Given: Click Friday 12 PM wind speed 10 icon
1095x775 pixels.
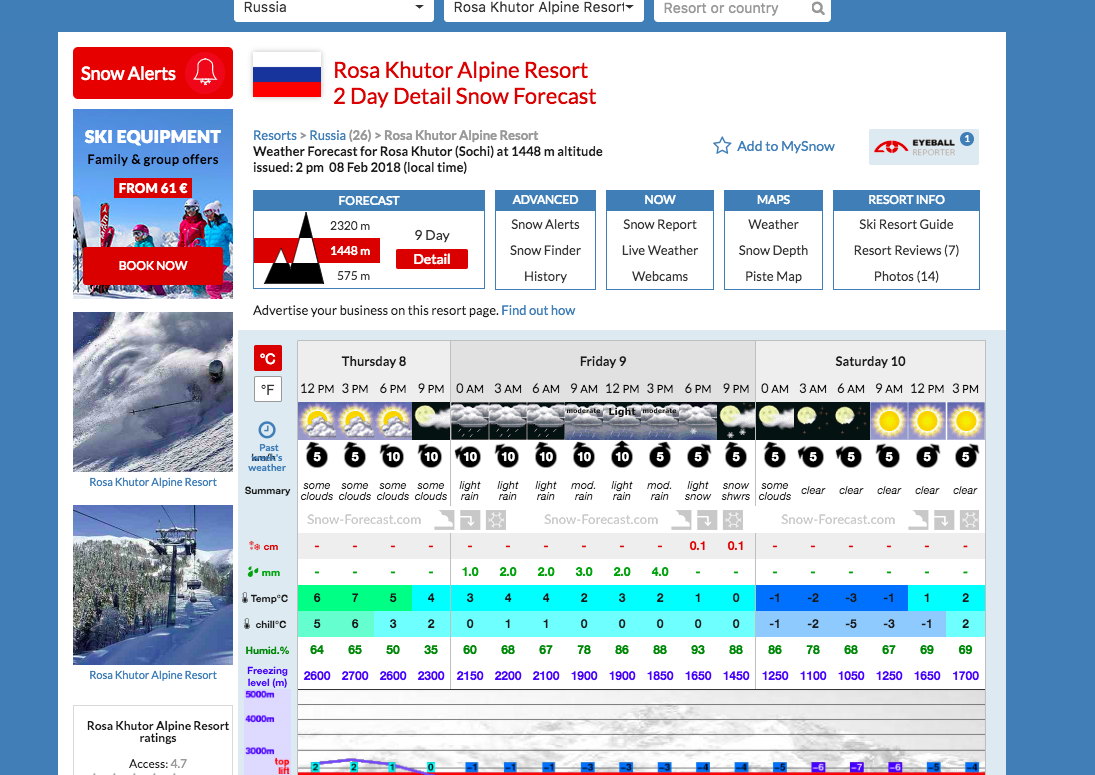Looking at the screenshot, I should pos(622,456).
